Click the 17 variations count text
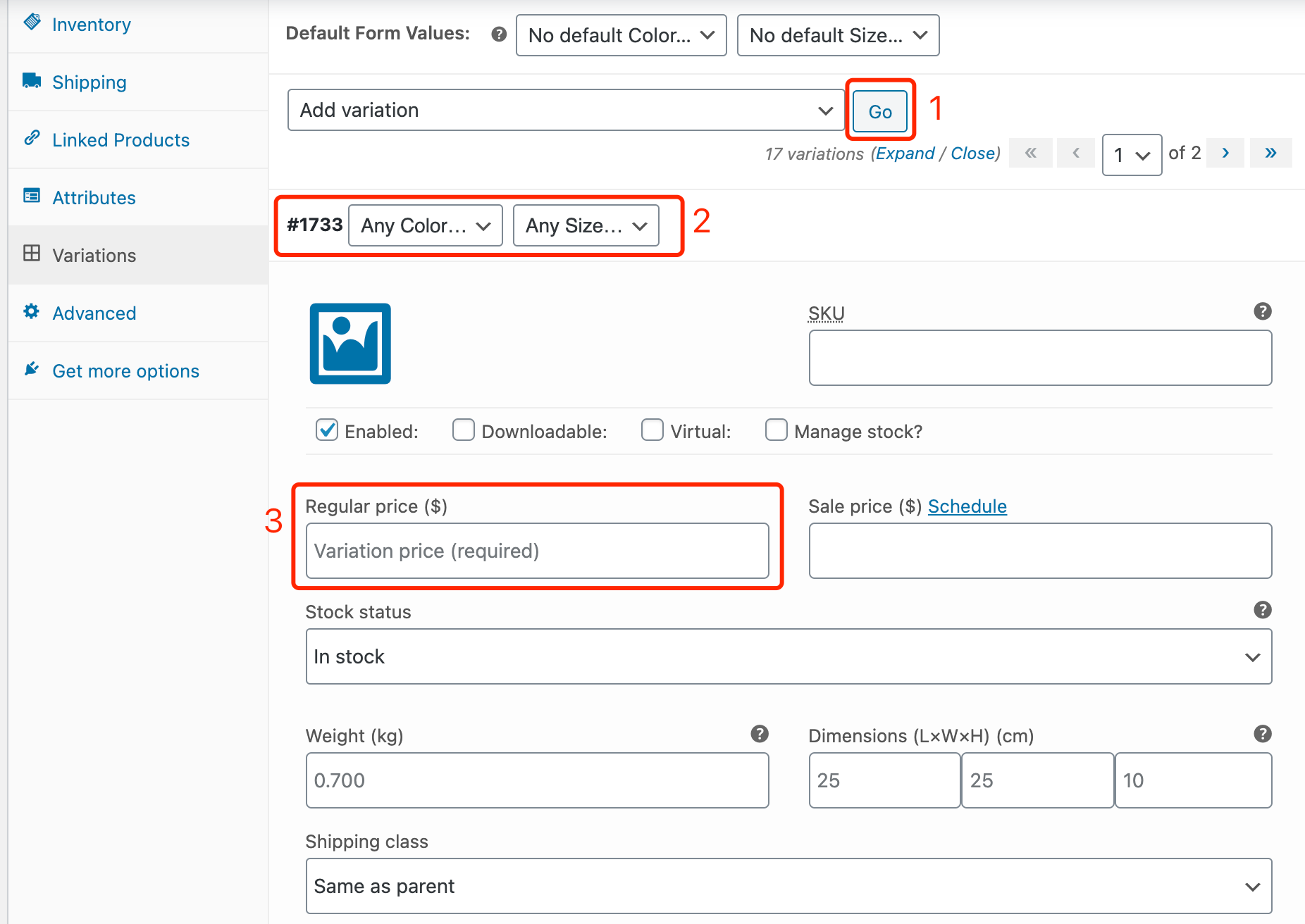 pyautogui.click(x=814, y=154)
